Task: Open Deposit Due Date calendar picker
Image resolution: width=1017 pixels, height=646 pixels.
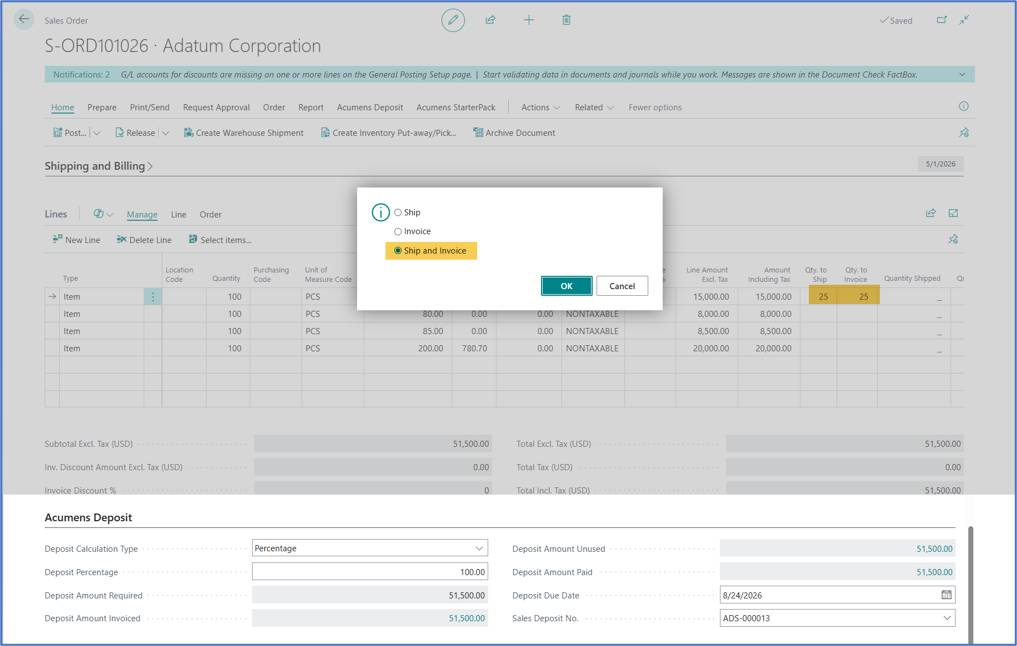Action: 946,595
